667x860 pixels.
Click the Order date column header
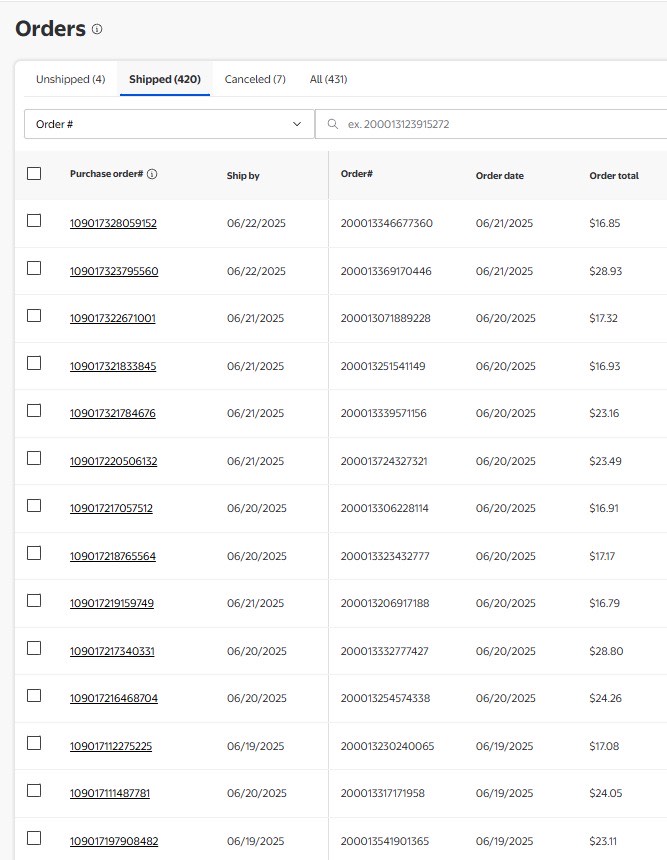500,176
